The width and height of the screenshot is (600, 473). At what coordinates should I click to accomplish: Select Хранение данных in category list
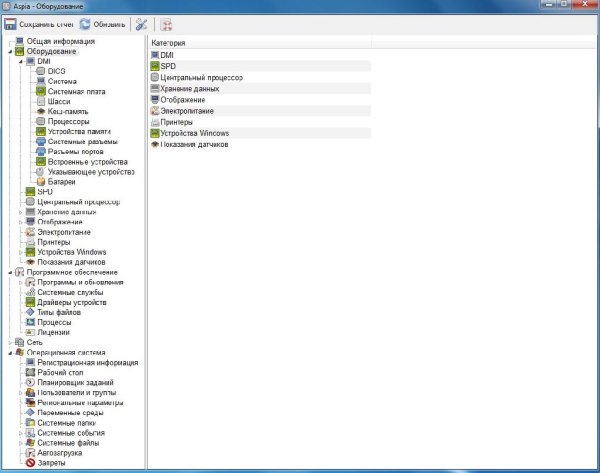click(260, 88)
